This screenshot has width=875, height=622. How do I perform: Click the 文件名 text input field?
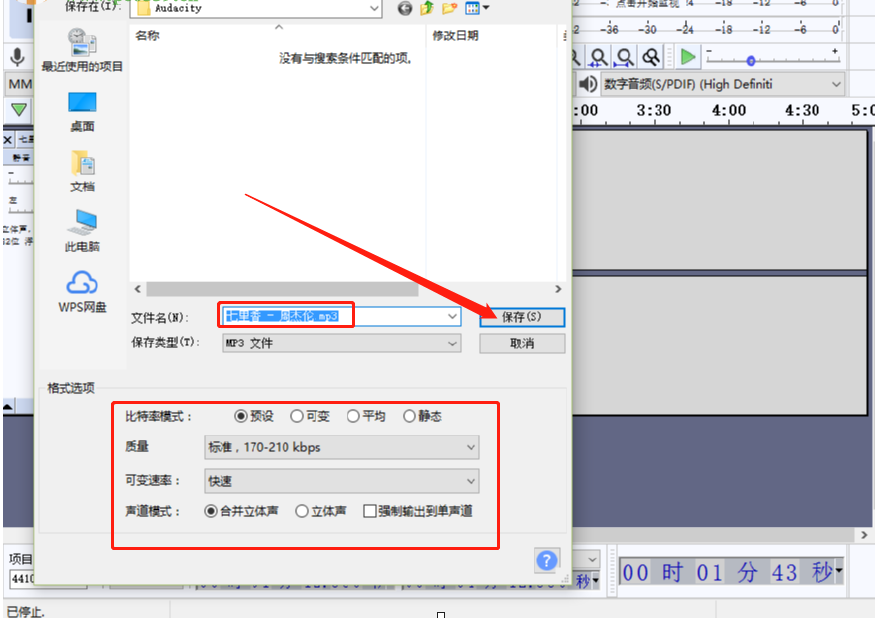click(x=342, y=316)
